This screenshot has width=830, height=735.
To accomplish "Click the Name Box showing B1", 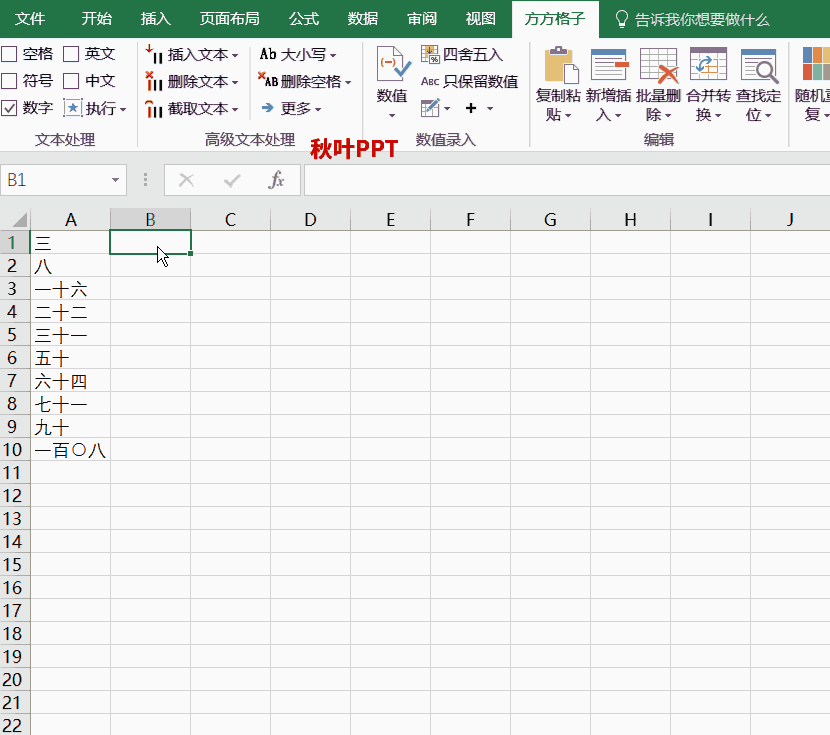I will 56,180.
